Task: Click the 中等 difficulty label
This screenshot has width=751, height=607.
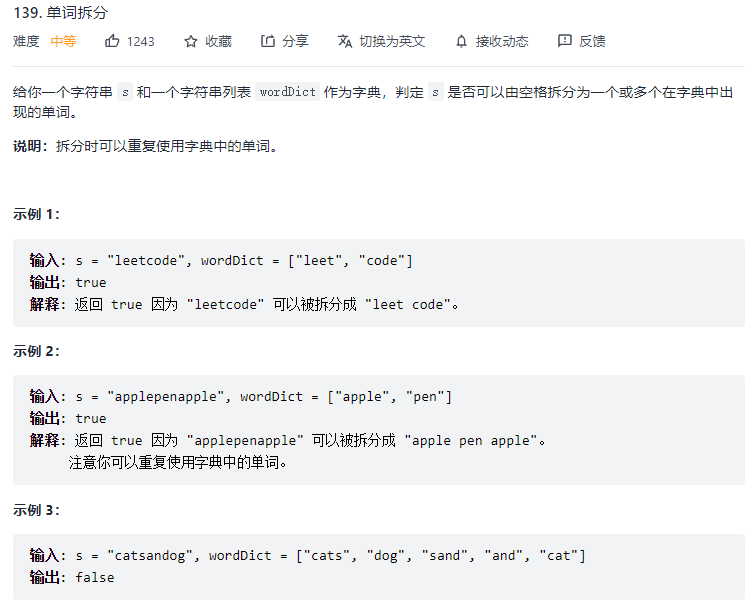Action: point(63,41)
